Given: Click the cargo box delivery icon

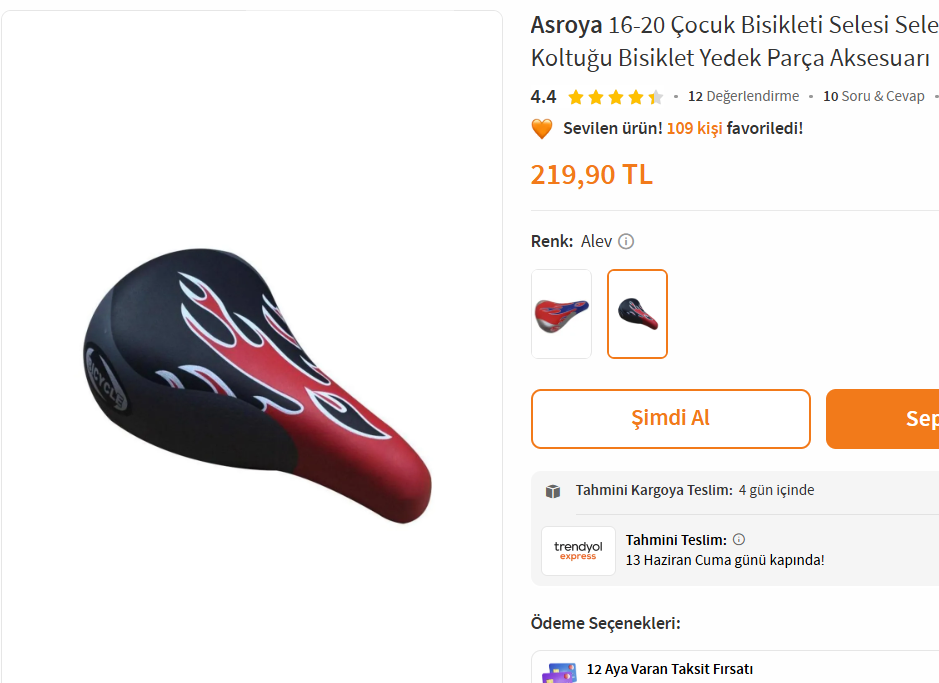Looking at the screenshot, I should tap(553, 491).
